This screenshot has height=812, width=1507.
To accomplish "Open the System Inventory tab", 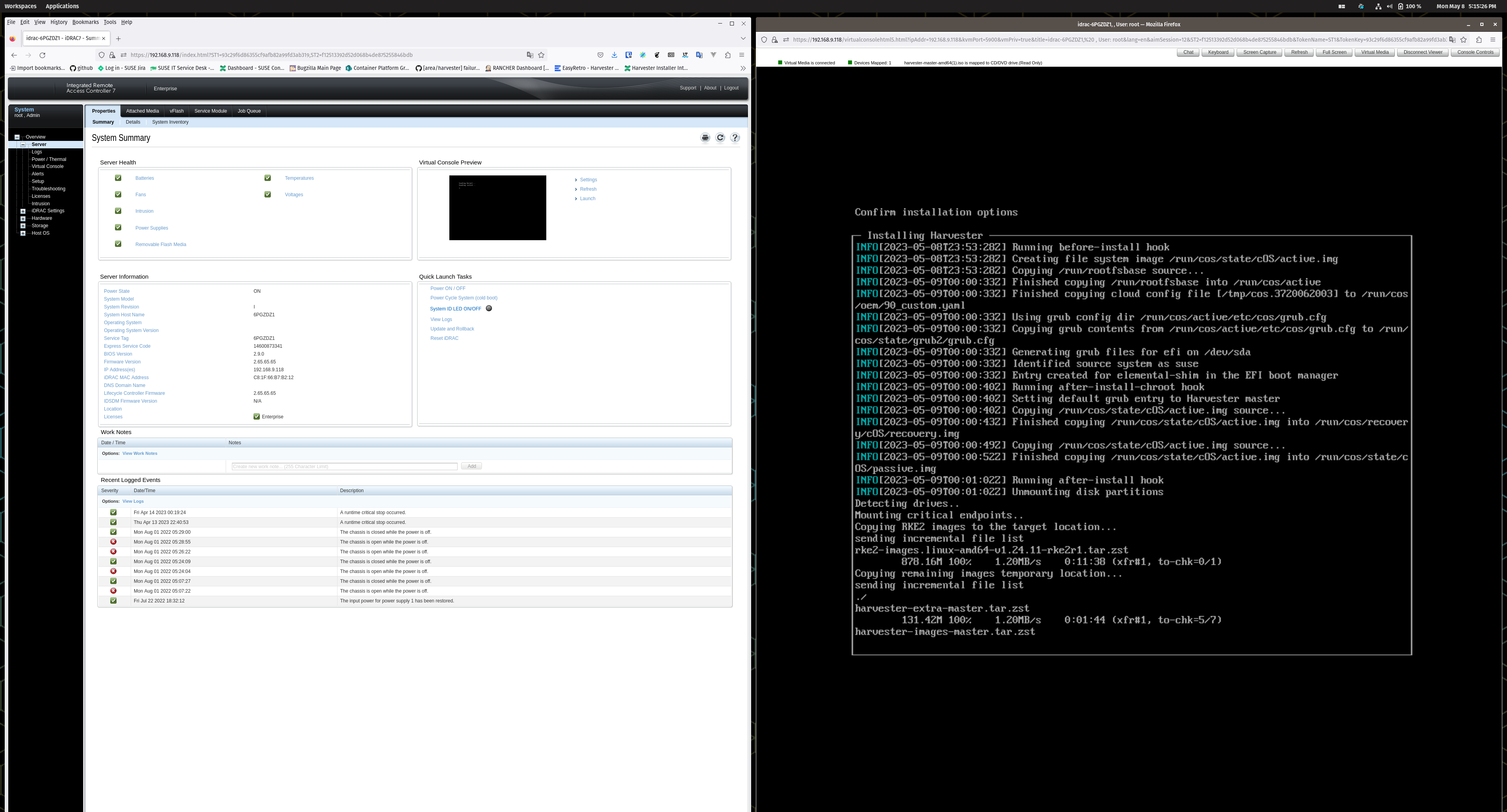I will pos(170,122).
